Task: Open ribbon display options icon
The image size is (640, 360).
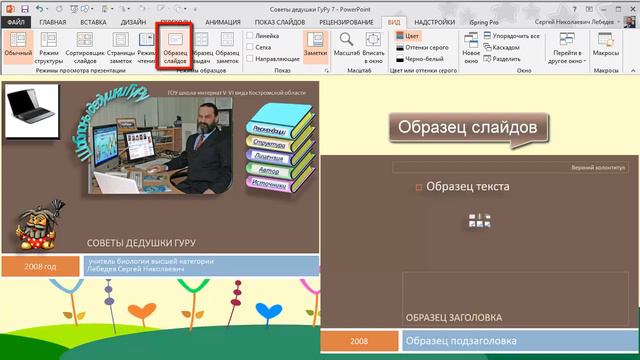Action: tap(589, 9)
